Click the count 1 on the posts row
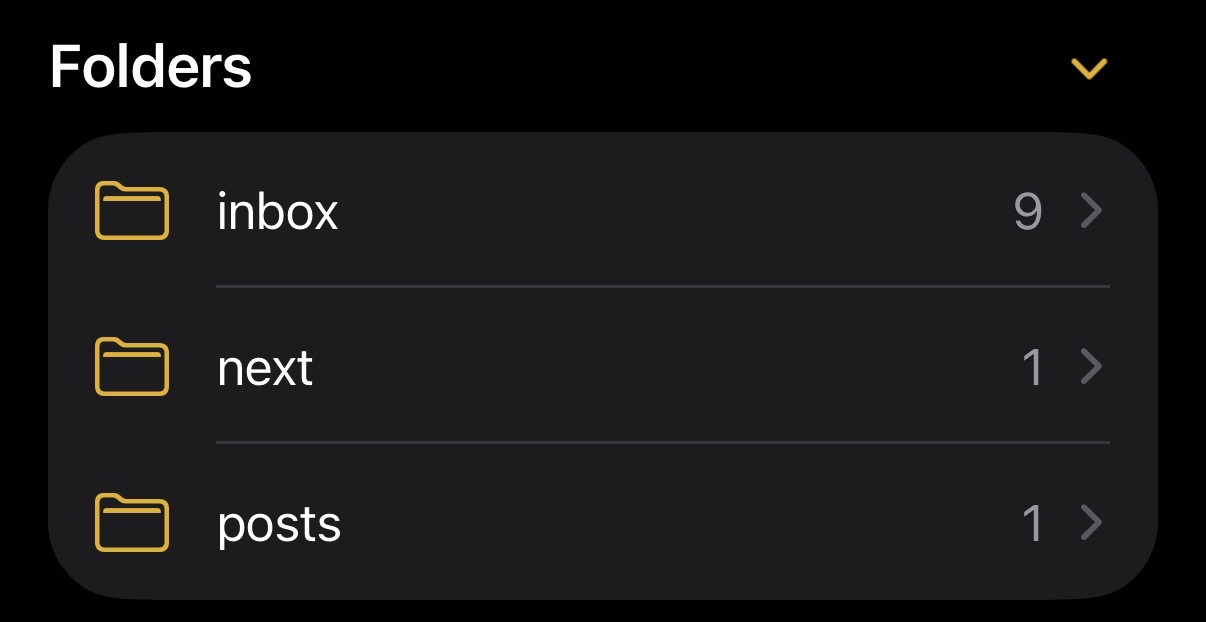 pyautogui.click(x=1033, y=523)
